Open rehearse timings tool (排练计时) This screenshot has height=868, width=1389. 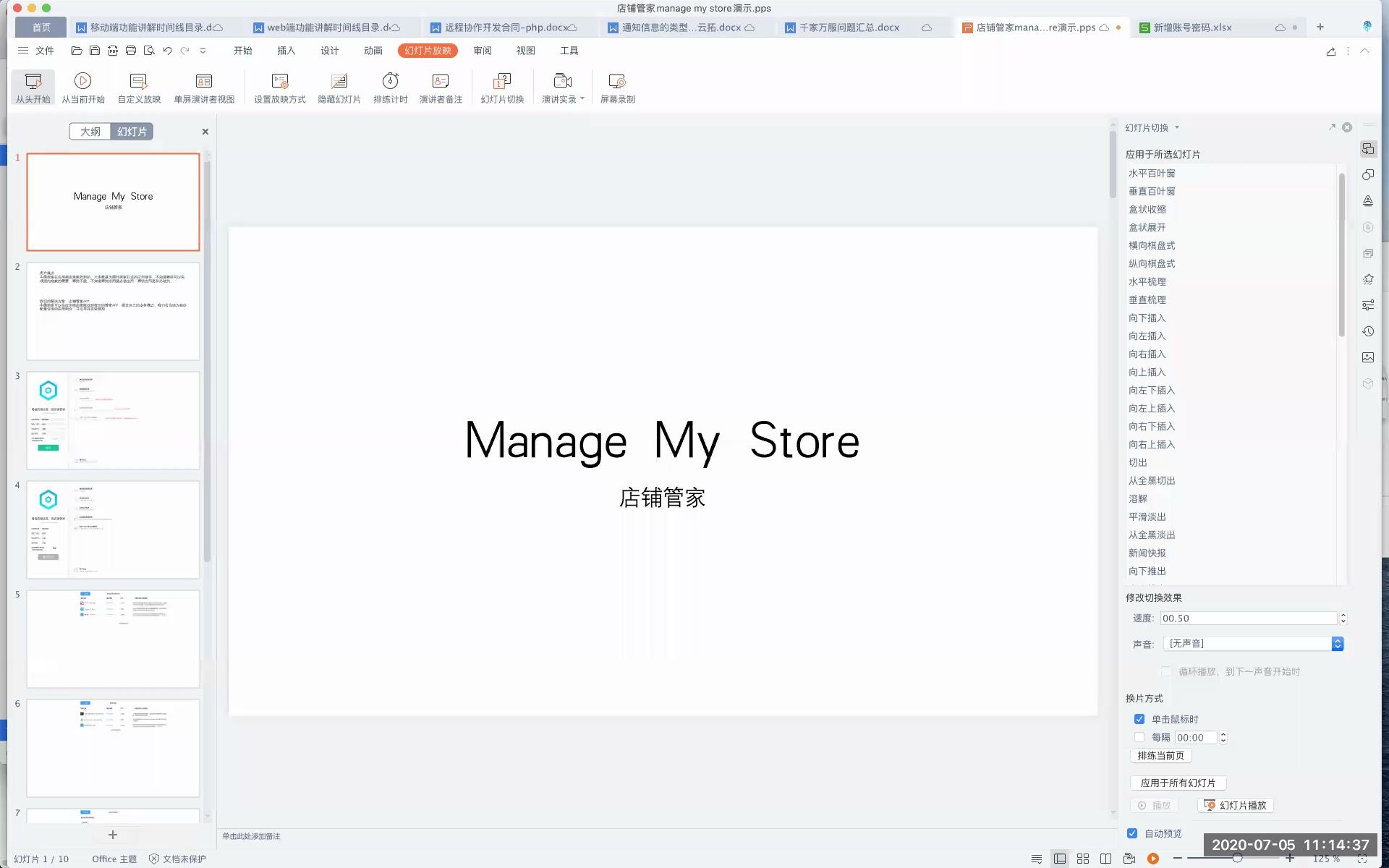tap(391, 87)
